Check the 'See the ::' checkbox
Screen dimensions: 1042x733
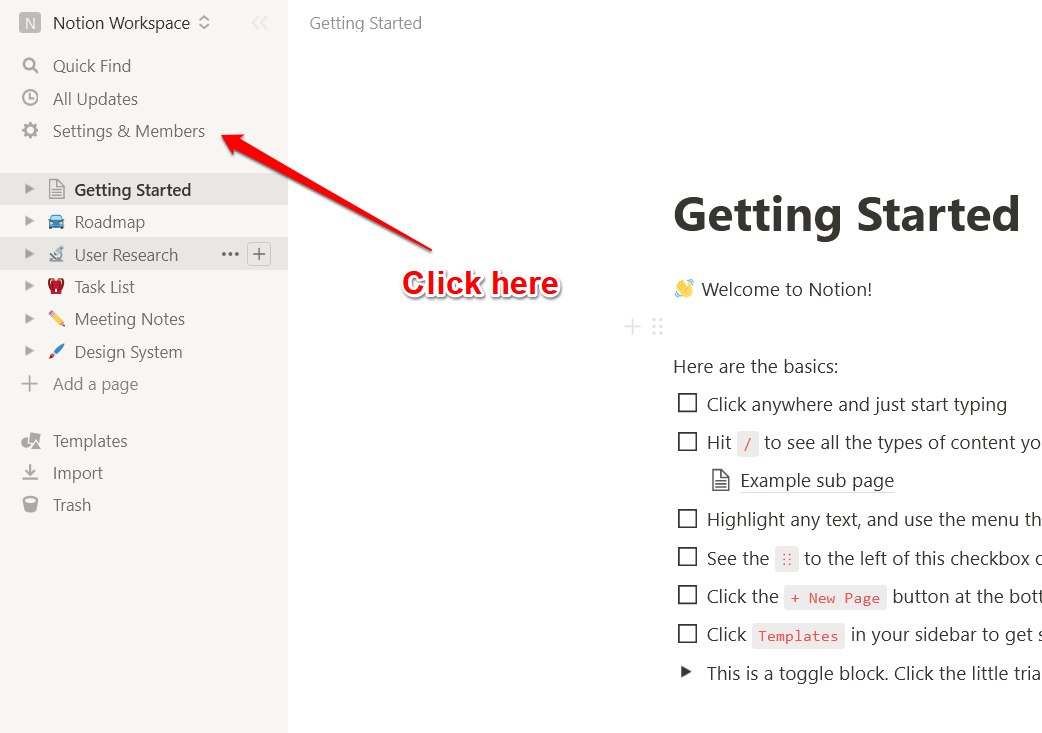[687, 556]
